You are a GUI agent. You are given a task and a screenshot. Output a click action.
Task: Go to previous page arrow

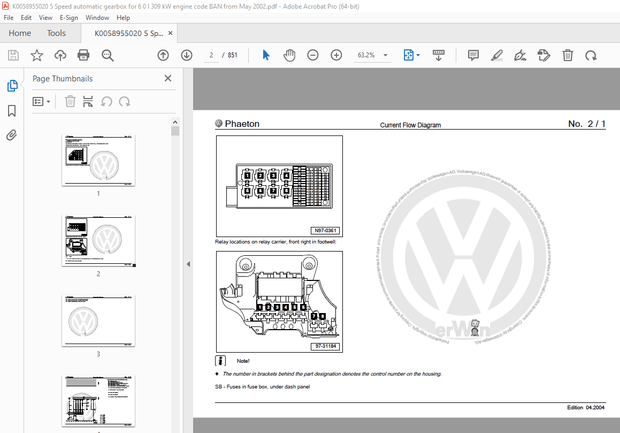coord(163,55)
